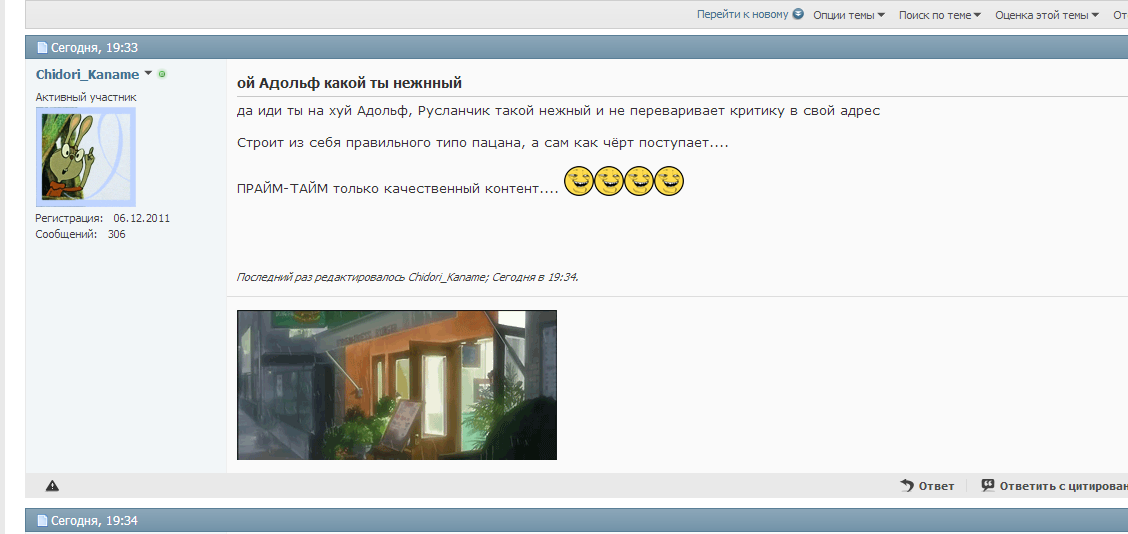Open the Перейти к новому link

742,14
